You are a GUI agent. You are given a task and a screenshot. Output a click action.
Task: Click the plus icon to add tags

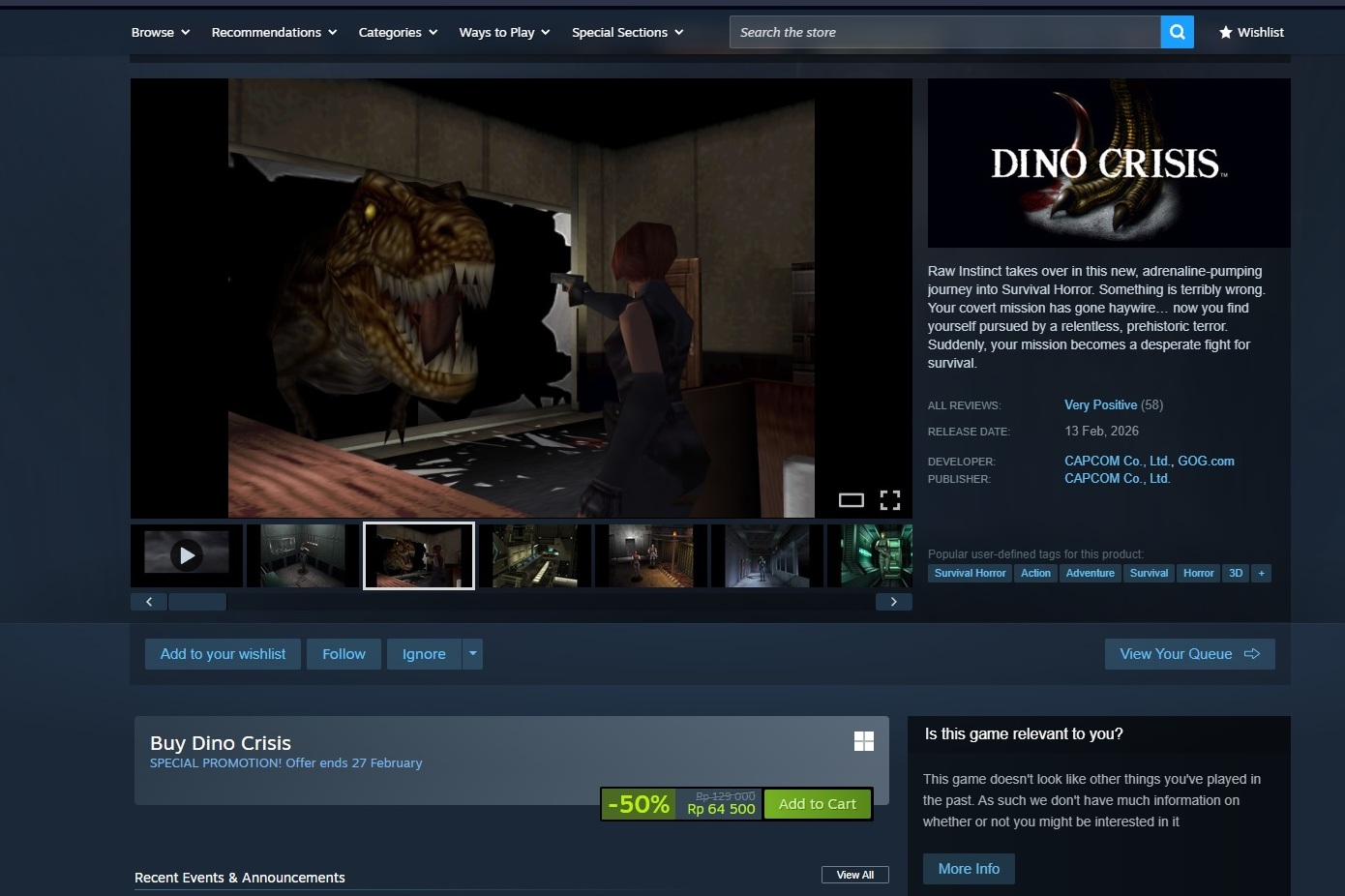click(x=1260, y=573)
